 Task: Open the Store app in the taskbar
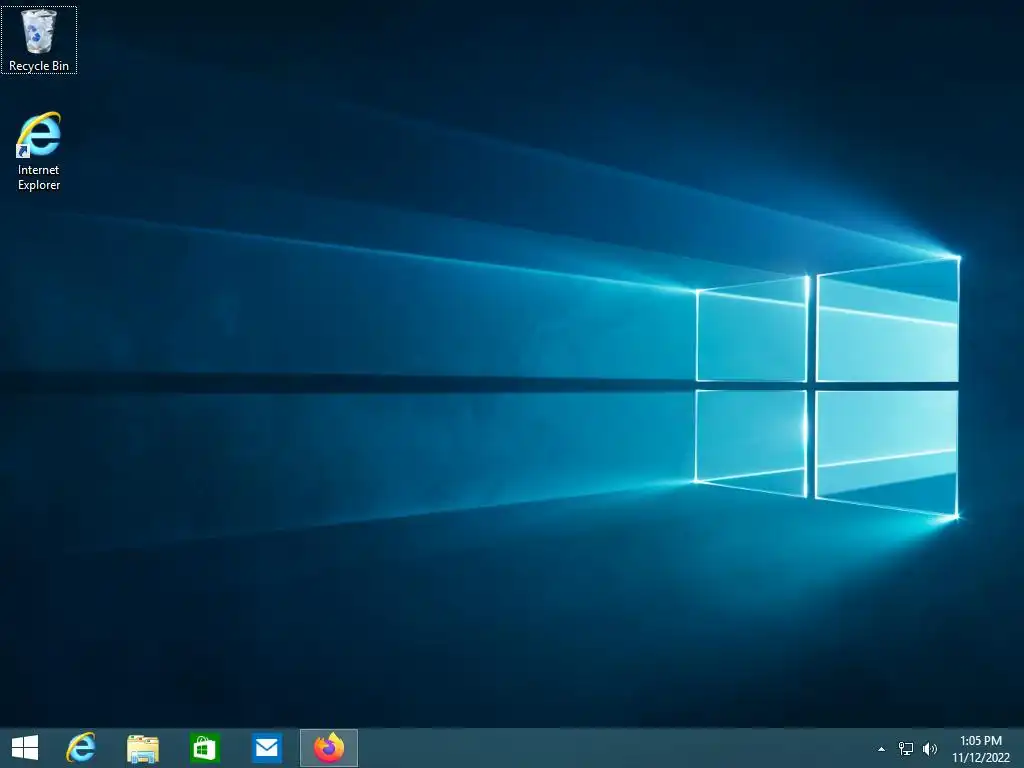[204, 748]
